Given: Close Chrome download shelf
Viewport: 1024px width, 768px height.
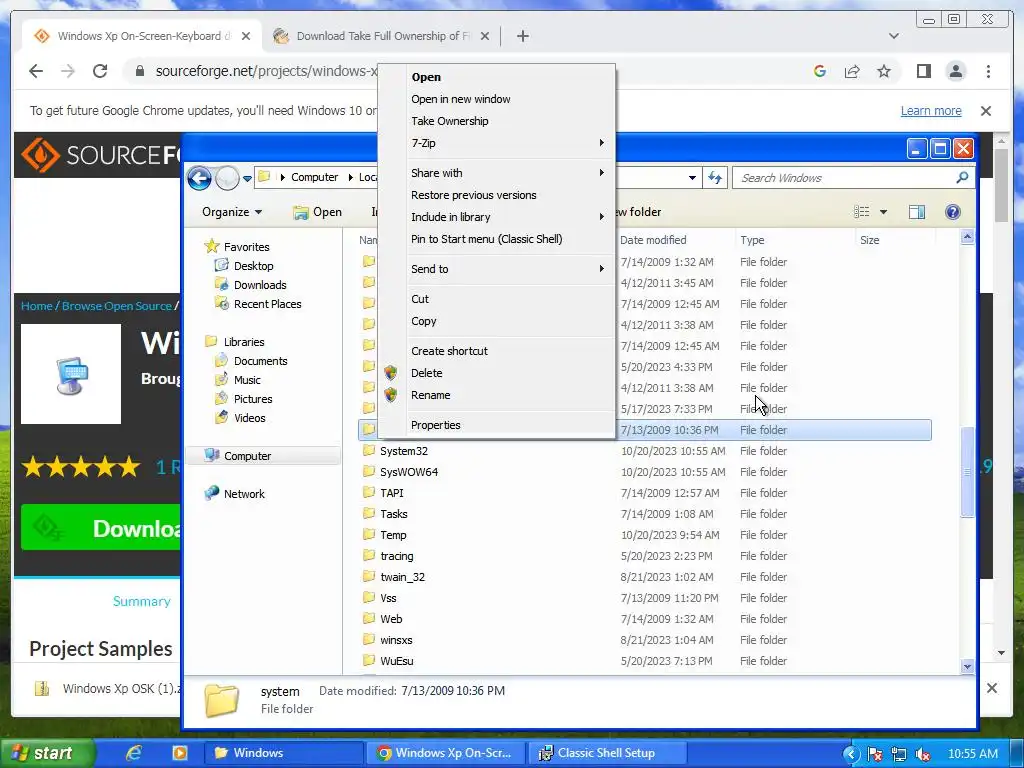Looking at the screenshot, I should click(991, 688).
